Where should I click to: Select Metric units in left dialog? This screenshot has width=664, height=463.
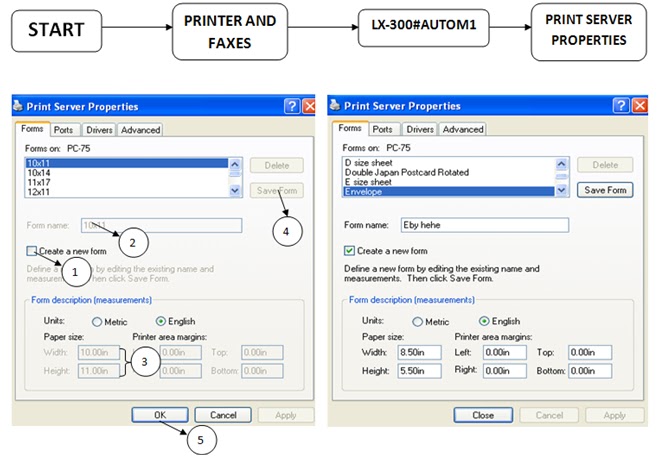tap(97, 322)
